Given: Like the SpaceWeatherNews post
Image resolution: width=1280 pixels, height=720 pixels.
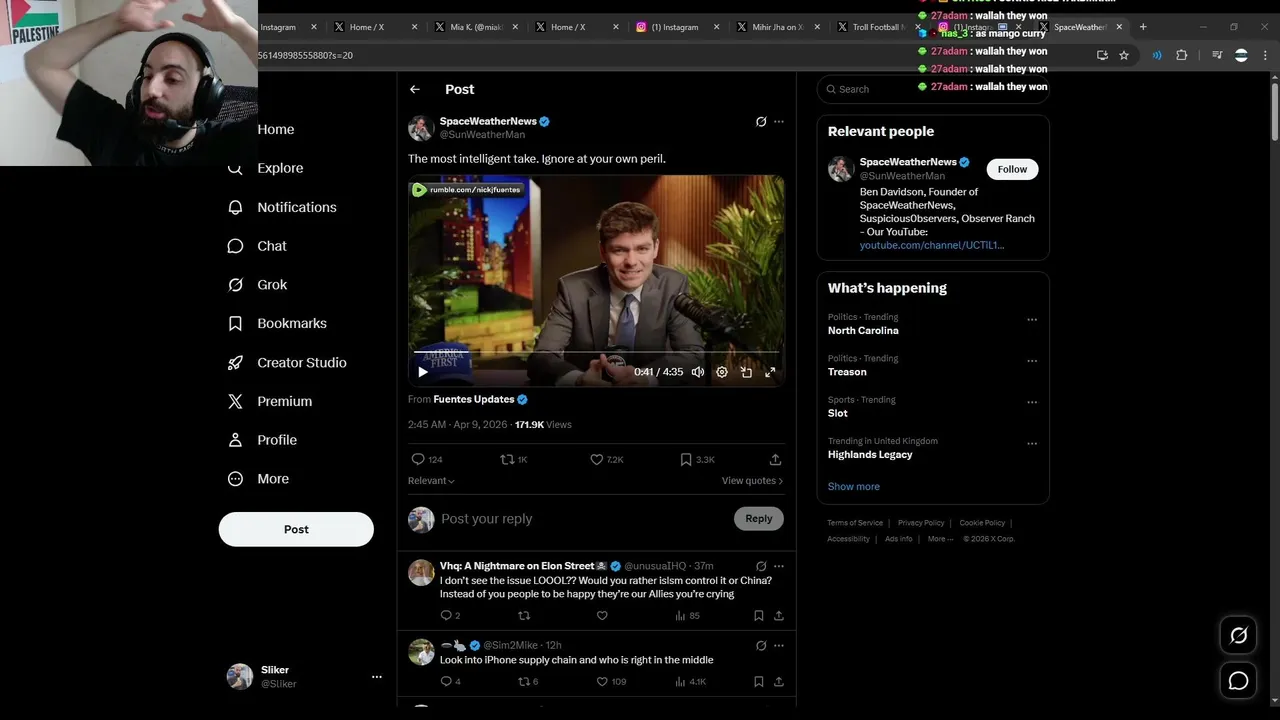Looking at the screenshot, I should (597, 460).
